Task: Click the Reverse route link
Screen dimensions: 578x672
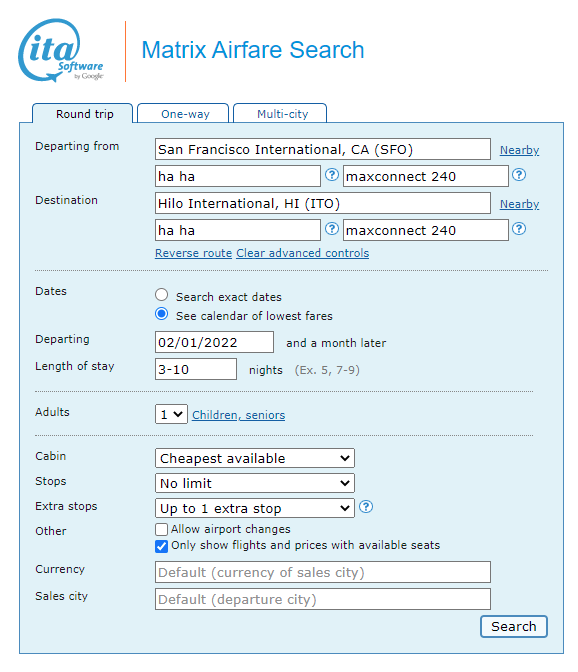Action: pos(193,253)
